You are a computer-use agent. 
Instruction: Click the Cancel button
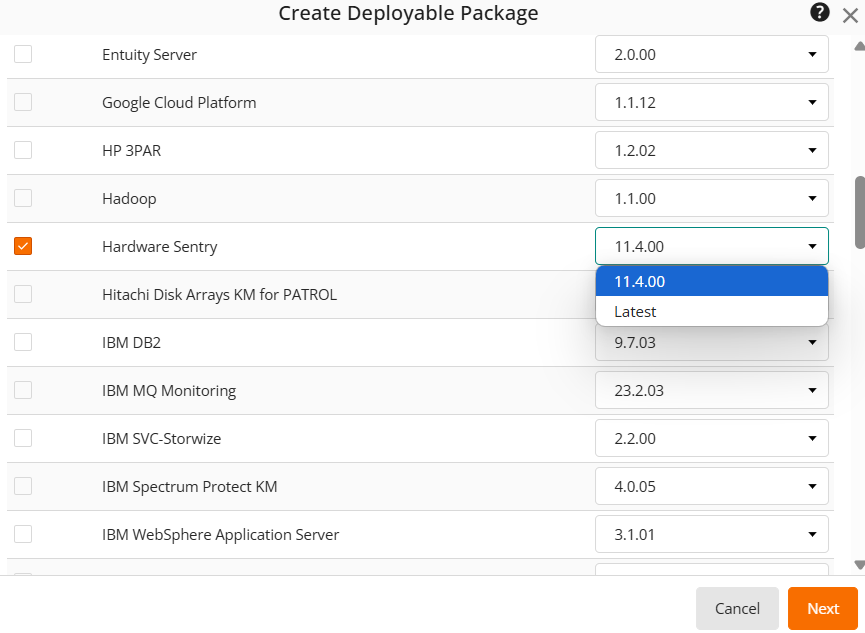[x=737, y=608]
